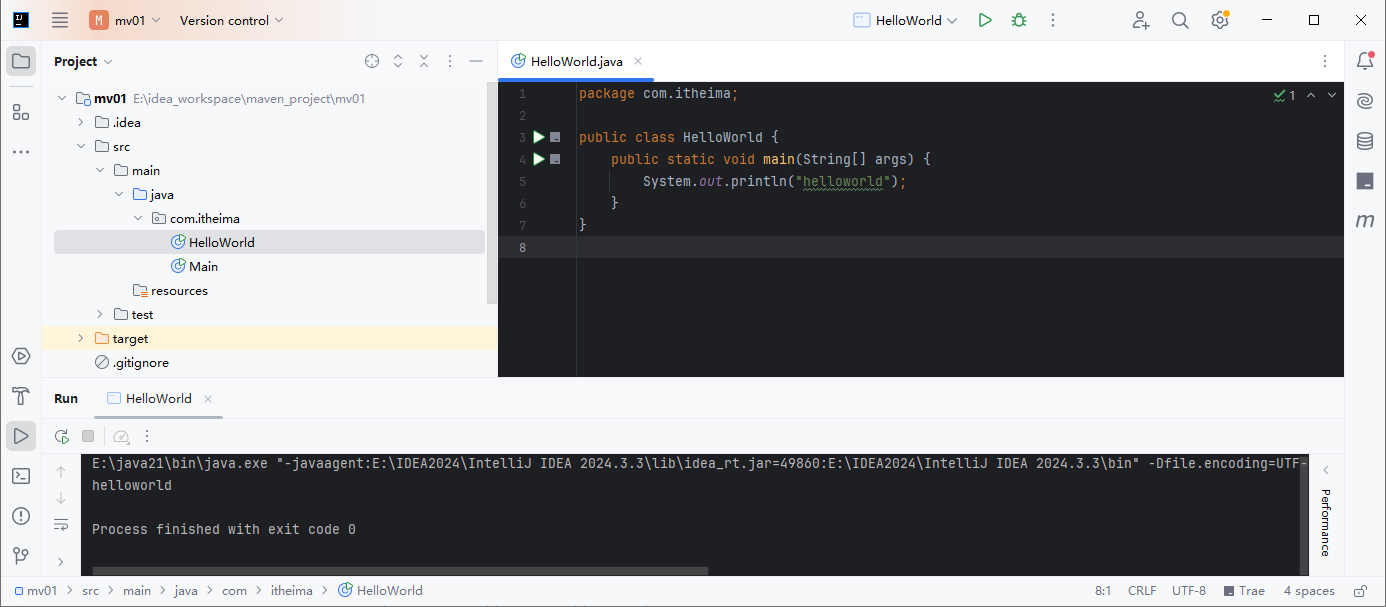The height and width of the screenshot is (607, 1386).
Task: Toggle file read-only lock in status bar
Action: (1360, 591)
